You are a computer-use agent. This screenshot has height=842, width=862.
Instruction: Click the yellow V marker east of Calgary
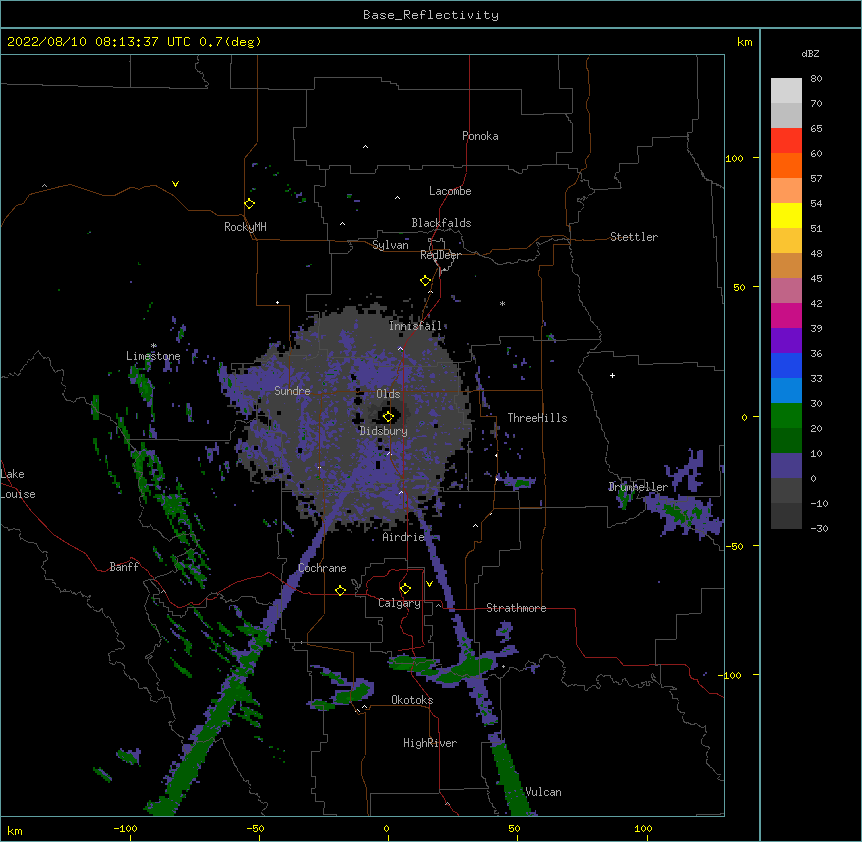click(x=429, y=584)
